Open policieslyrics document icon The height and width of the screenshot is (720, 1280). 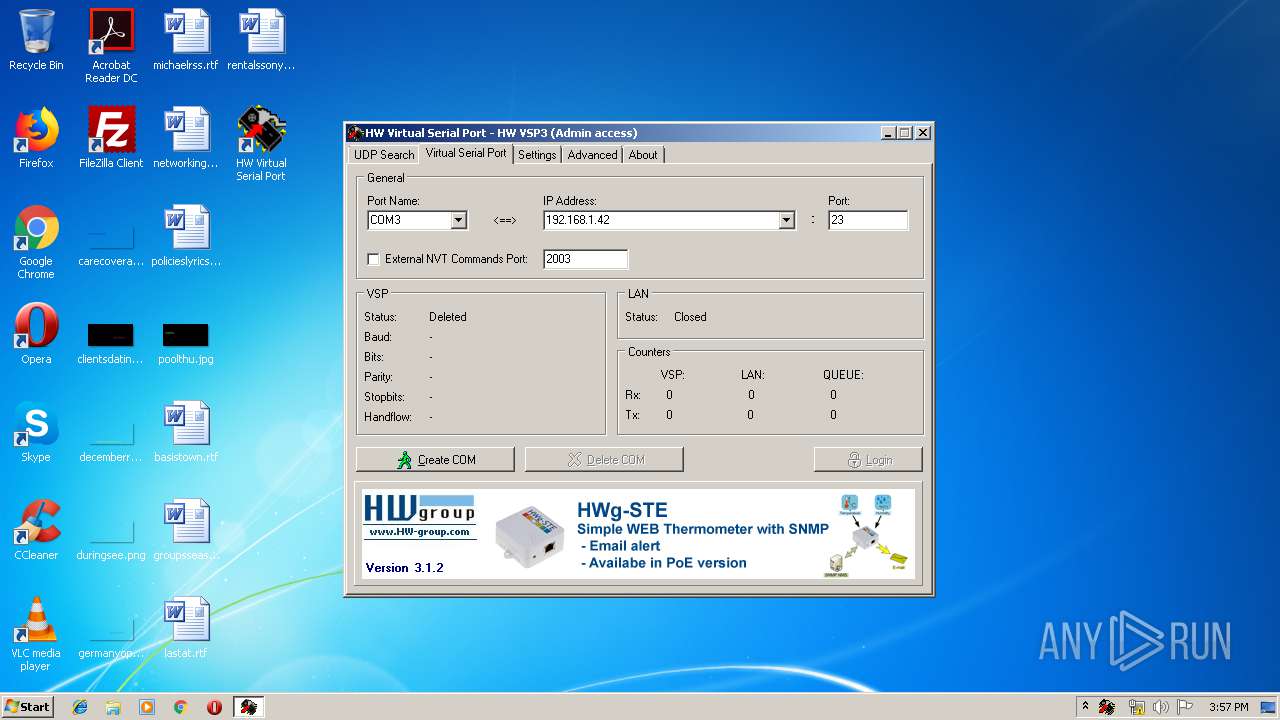click(186, 236)
